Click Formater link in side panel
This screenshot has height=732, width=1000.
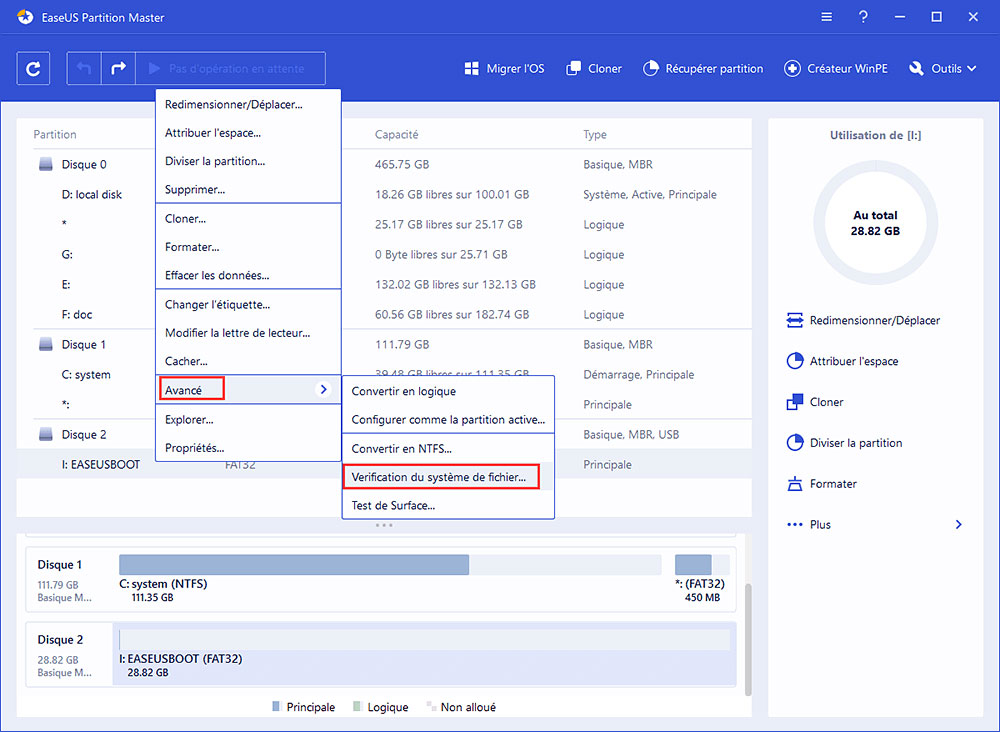click(833, 483)
